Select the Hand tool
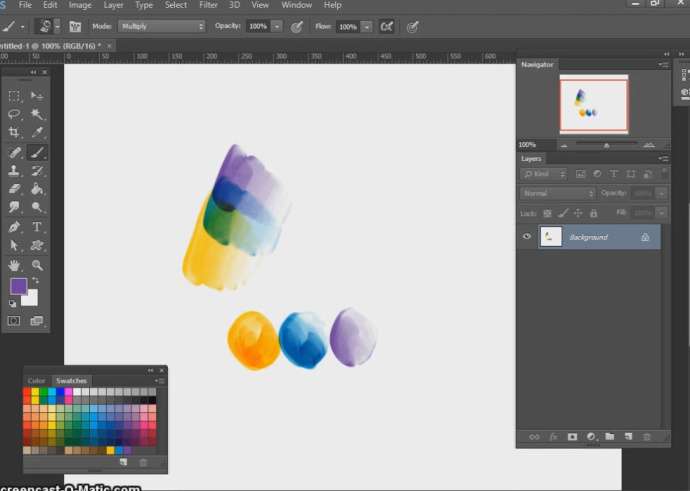 (x=15, y=265)
